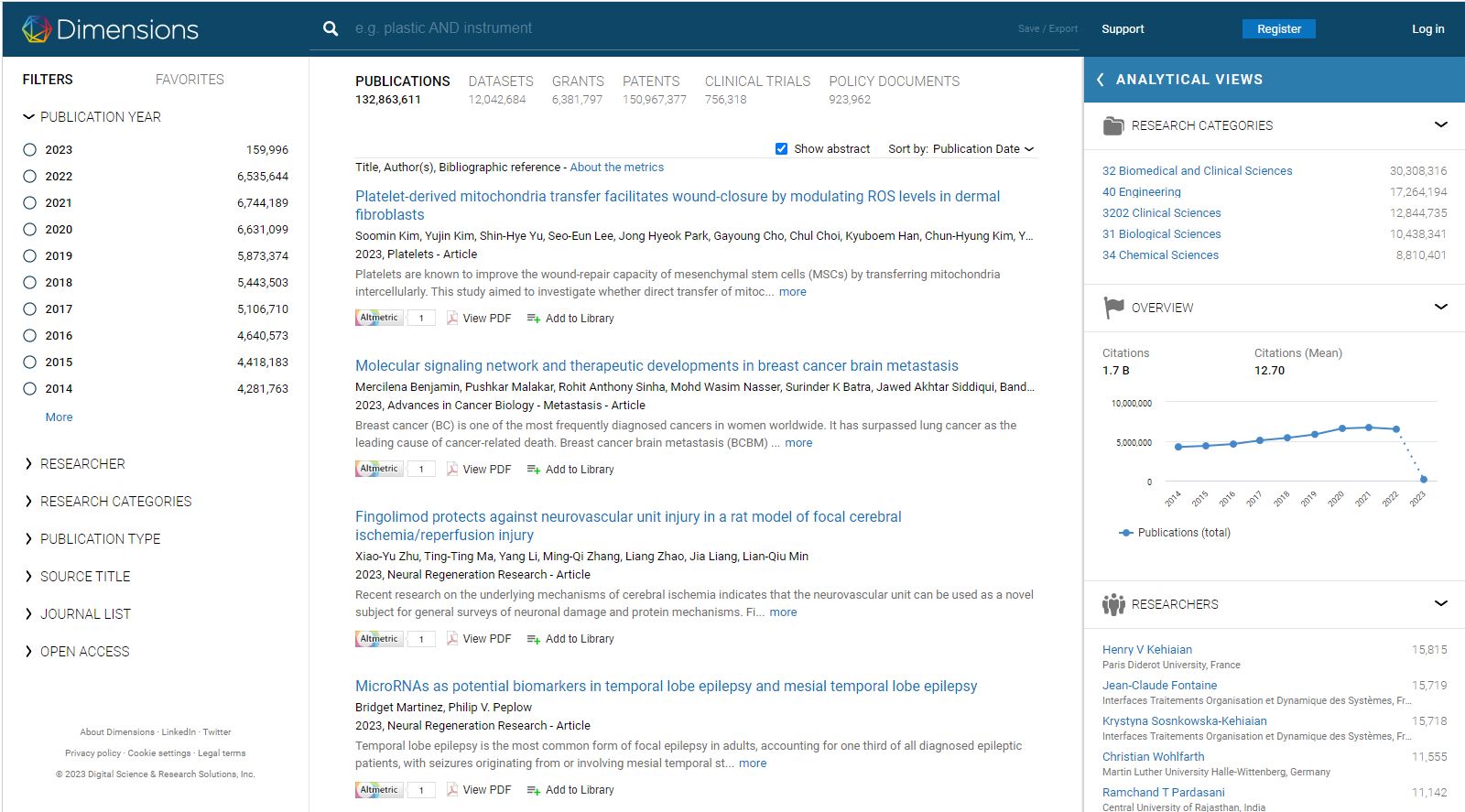The width and height of the screenshot is (1465, 812).
Task: Collapse the Researchers analytical panel chevron
Action: tap(1440, 603)
